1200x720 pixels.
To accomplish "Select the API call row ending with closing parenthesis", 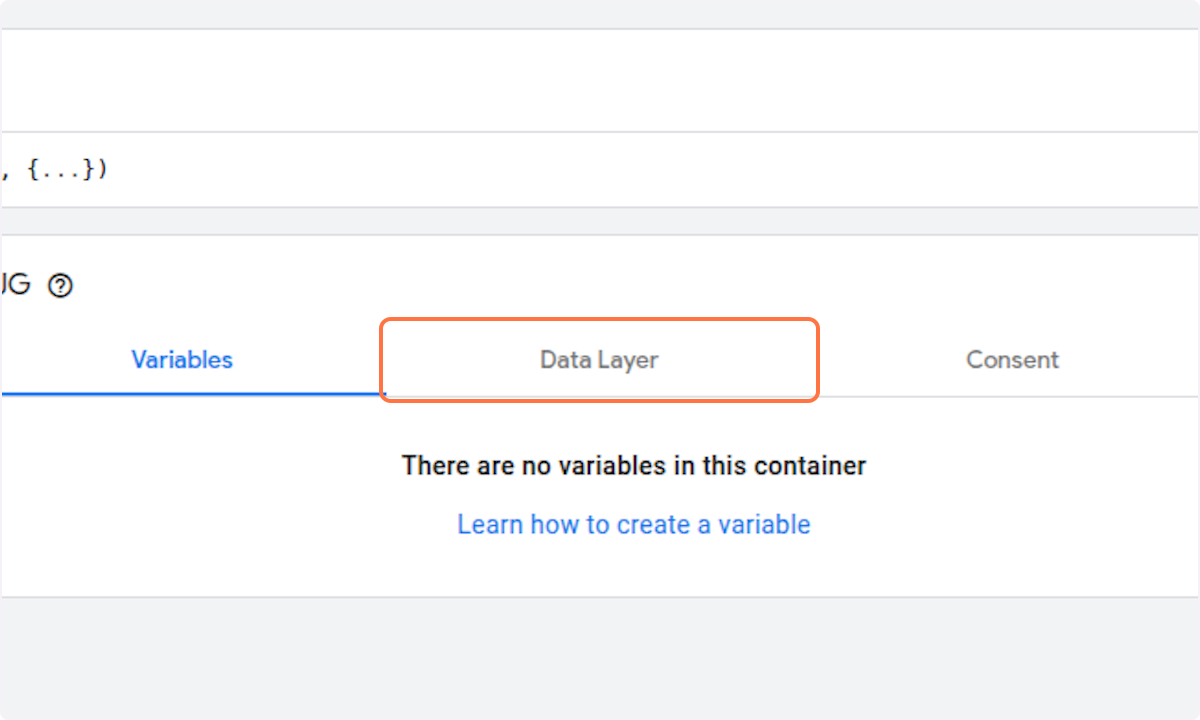I will point(600,170).
